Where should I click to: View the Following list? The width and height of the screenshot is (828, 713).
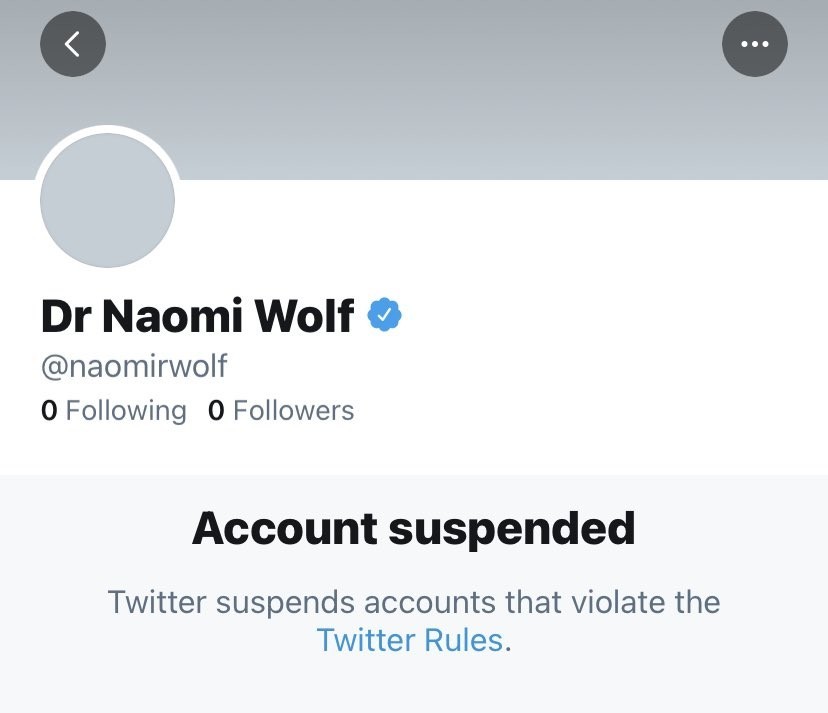click(x=114, y=410)
